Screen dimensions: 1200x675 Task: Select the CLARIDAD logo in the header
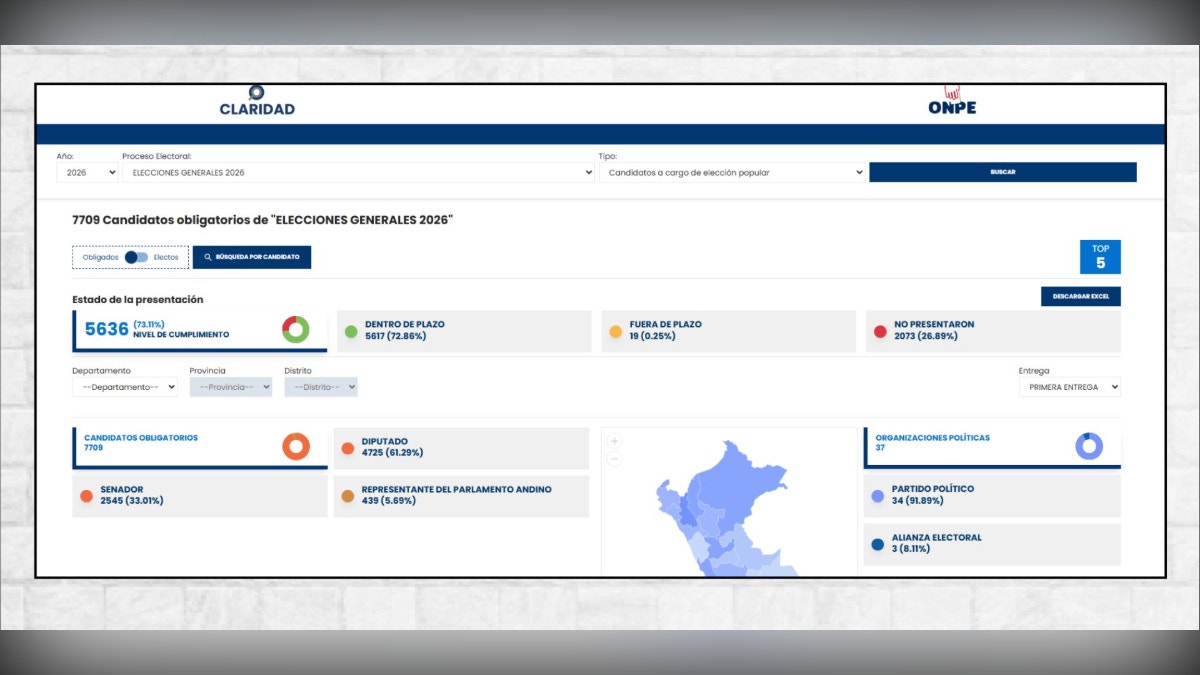(257, 103)
